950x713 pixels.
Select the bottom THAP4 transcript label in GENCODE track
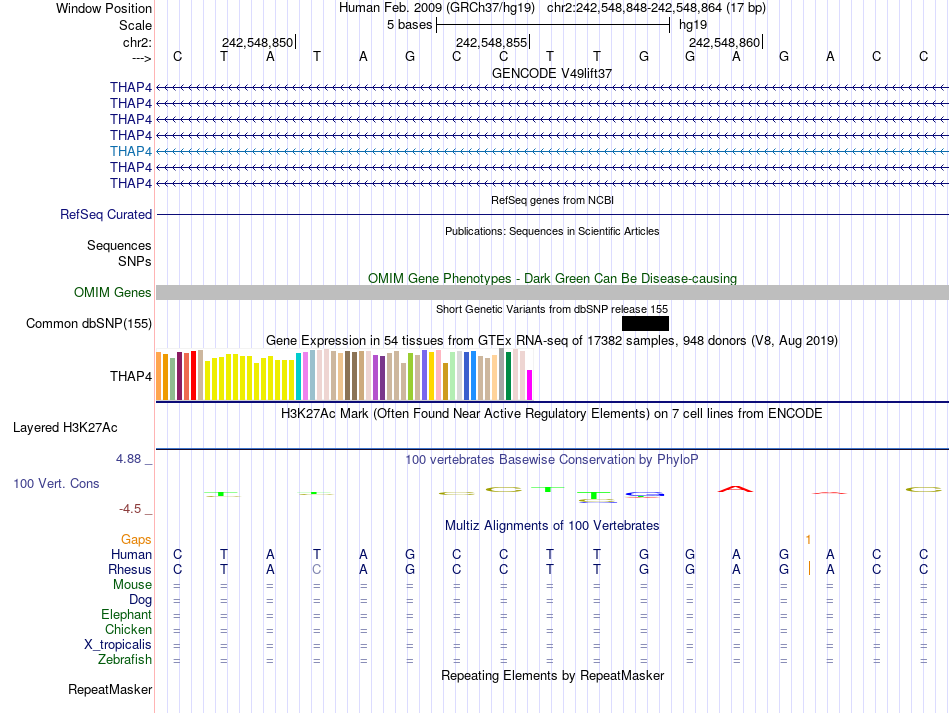(x=131, y=183)
